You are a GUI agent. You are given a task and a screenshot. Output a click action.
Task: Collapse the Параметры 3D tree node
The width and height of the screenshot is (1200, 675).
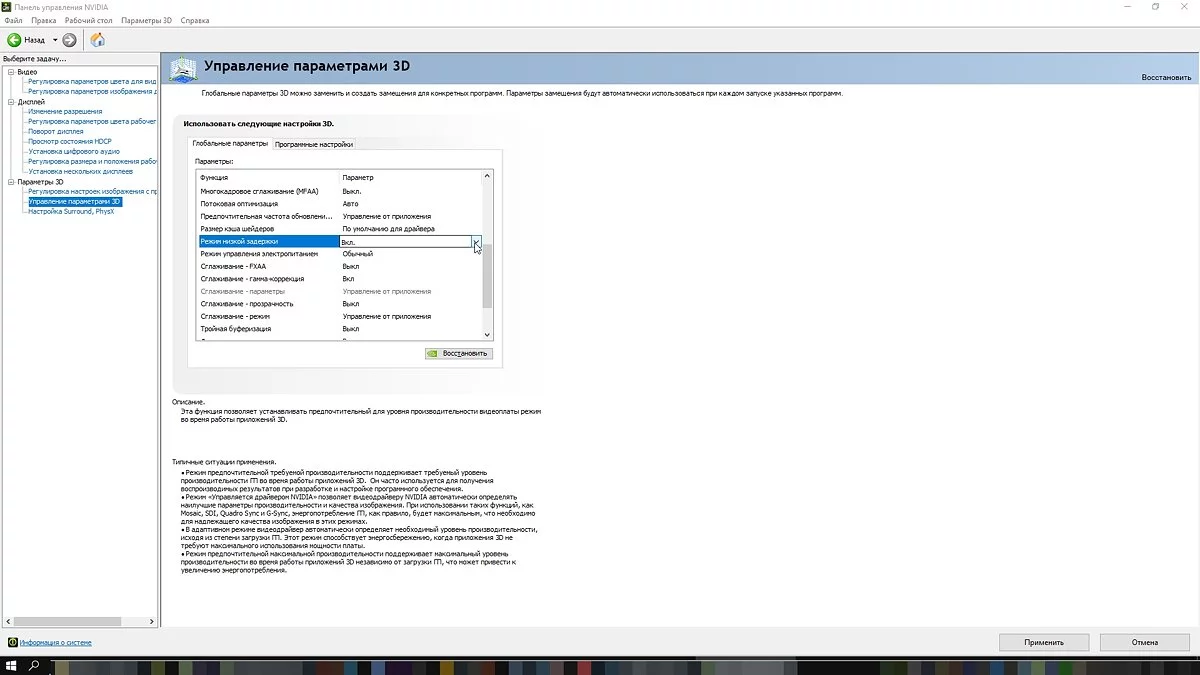pyautogui.click(x=11, y=182)
